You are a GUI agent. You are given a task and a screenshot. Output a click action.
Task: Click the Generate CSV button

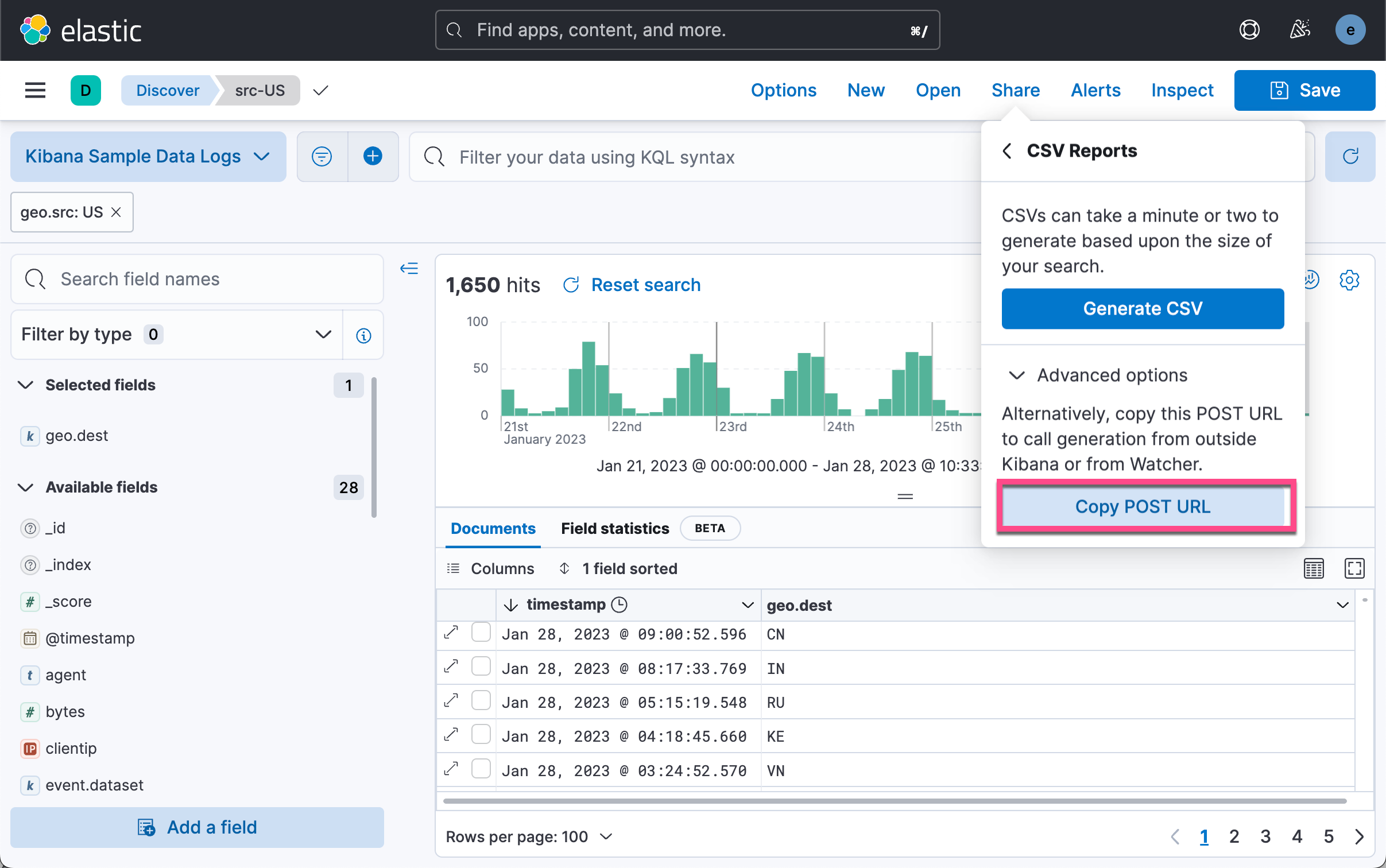tap(1142, 308)
